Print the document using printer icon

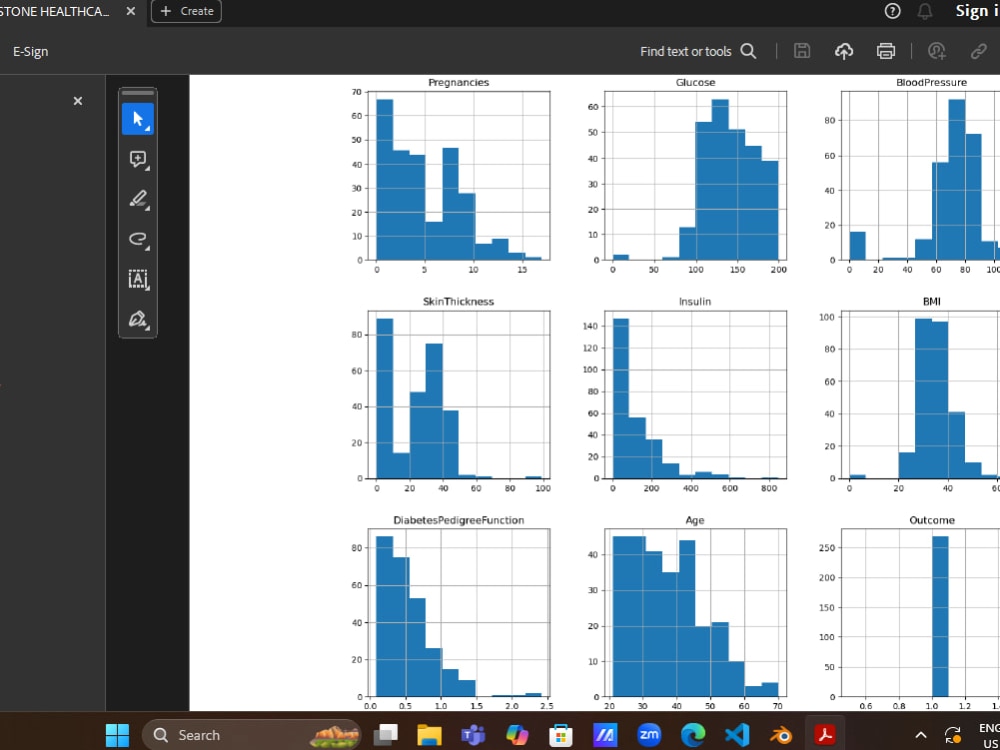pyautogui.click(x=886, y=52)
